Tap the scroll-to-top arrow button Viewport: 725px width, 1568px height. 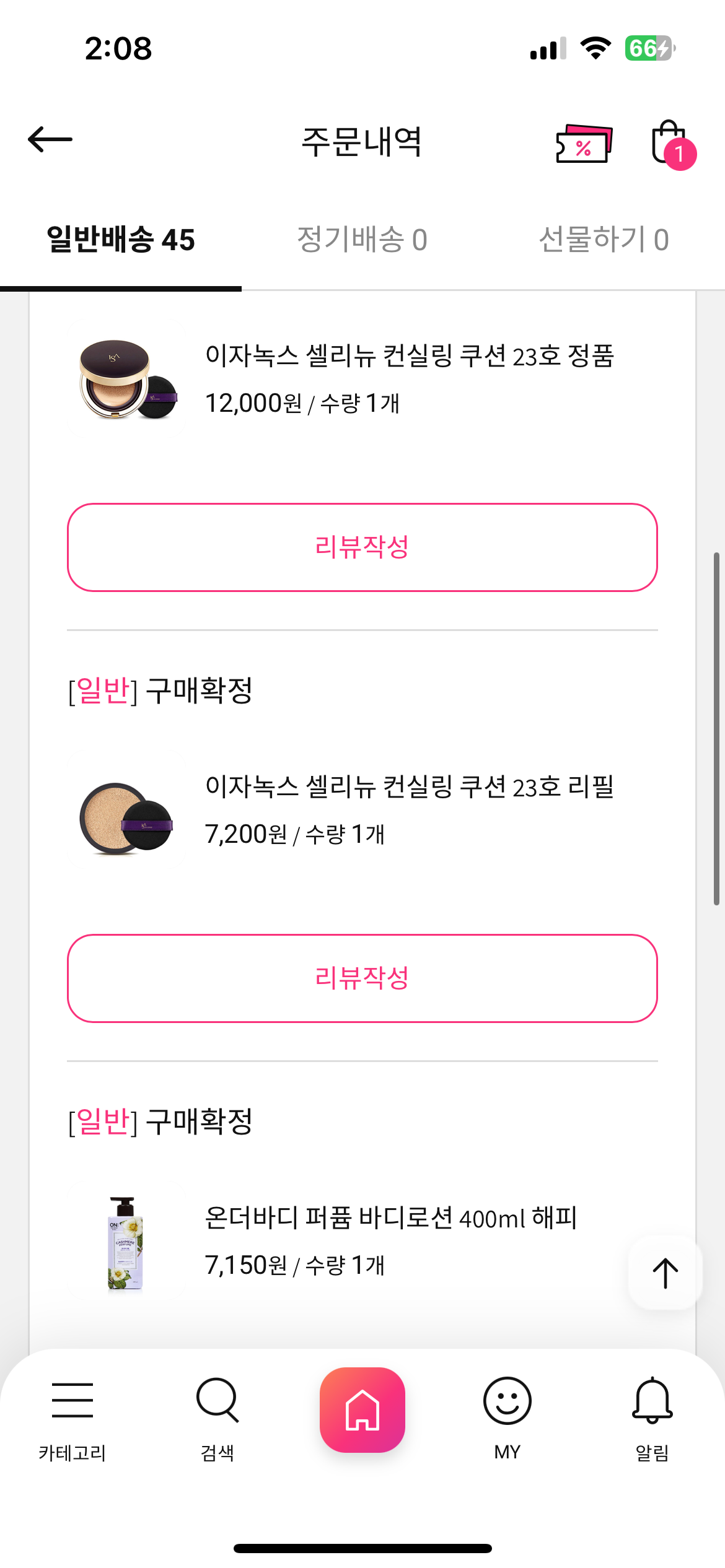pyautogui.click(x=665, y=1273)
